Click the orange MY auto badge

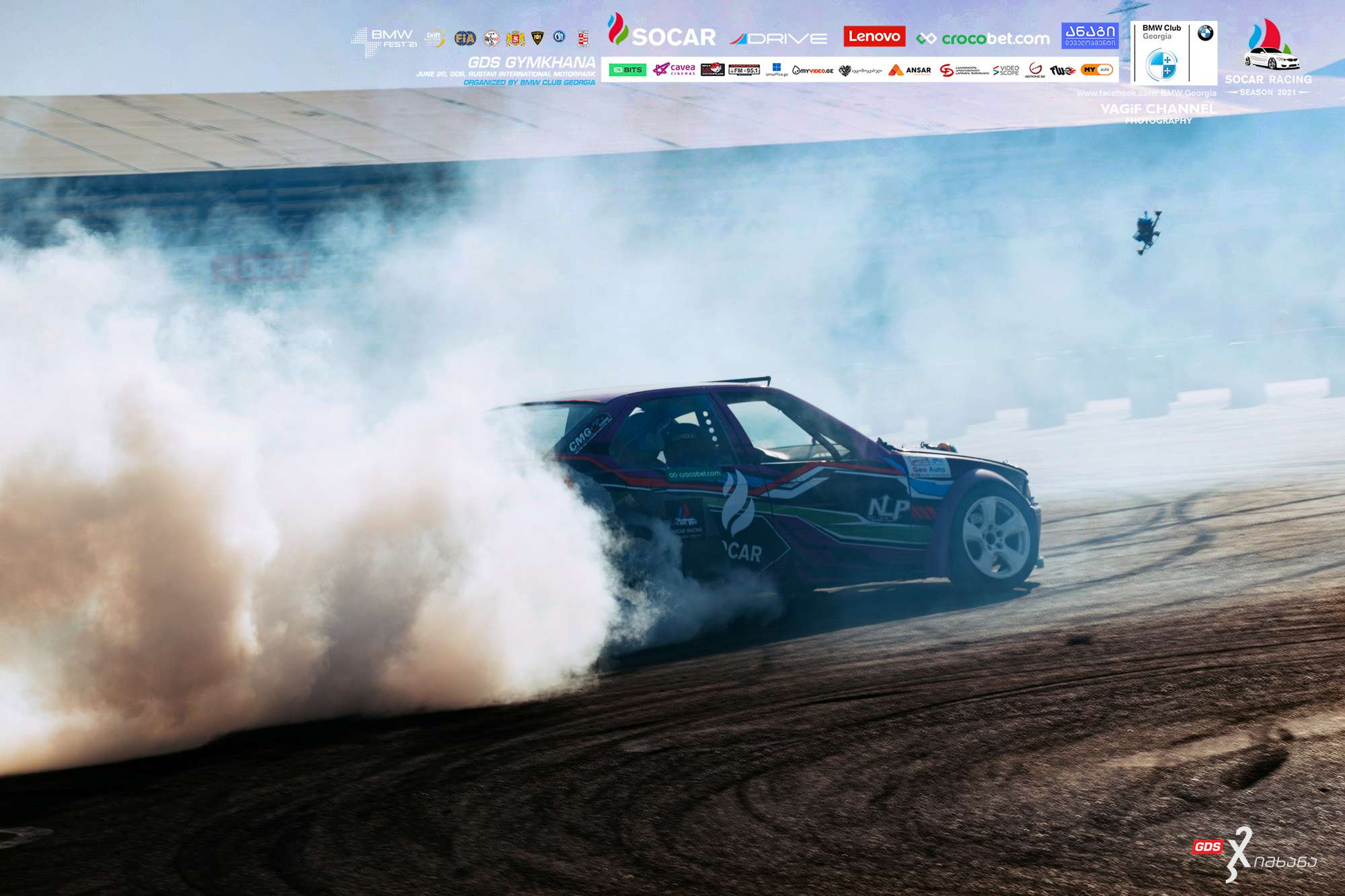tap(1096, 70)
